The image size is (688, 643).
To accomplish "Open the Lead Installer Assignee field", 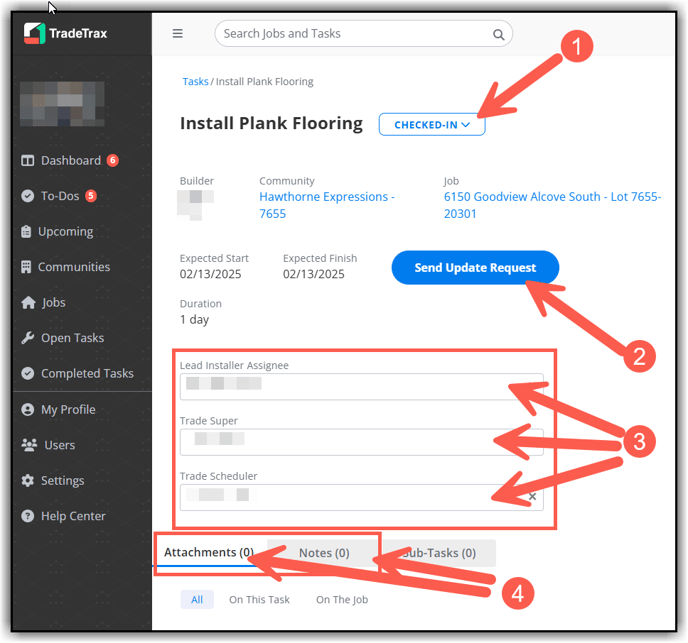I will tap(362, 387).
